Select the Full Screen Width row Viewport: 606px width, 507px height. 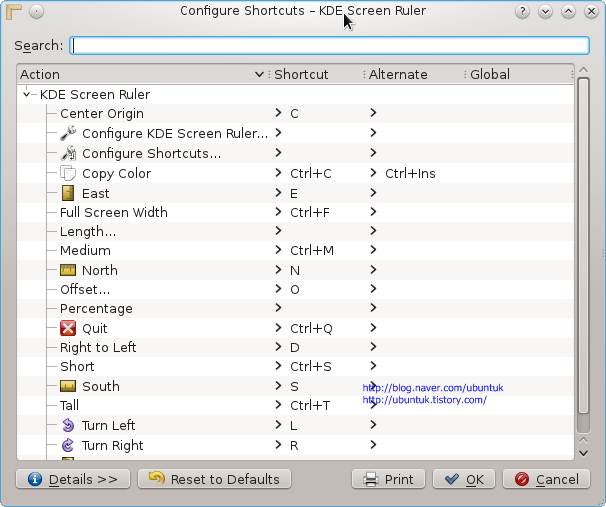(x=296, y=212)
